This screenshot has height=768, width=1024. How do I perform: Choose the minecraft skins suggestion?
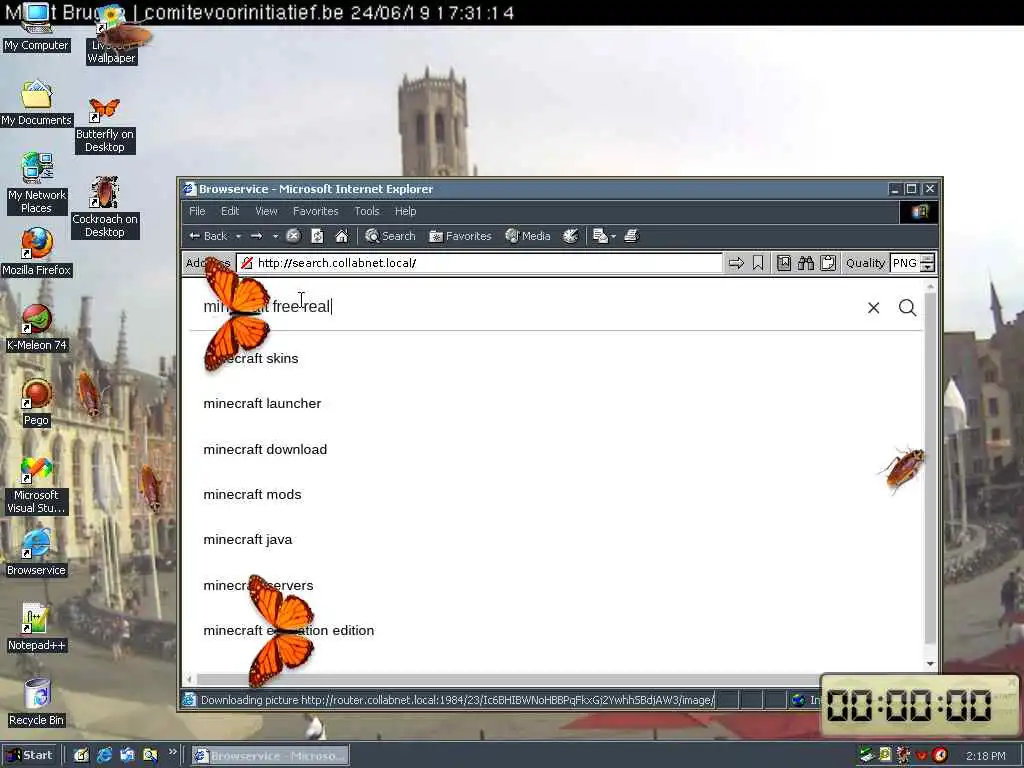point(251,359)
